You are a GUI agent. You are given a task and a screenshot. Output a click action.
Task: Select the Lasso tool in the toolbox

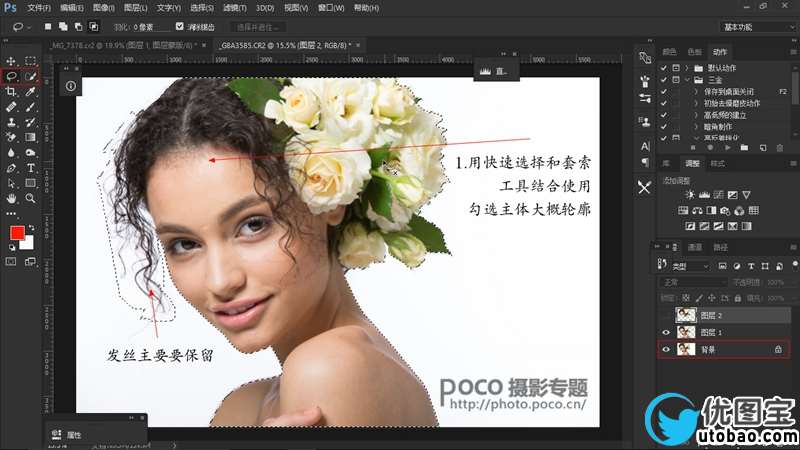[x=11, y=77]
